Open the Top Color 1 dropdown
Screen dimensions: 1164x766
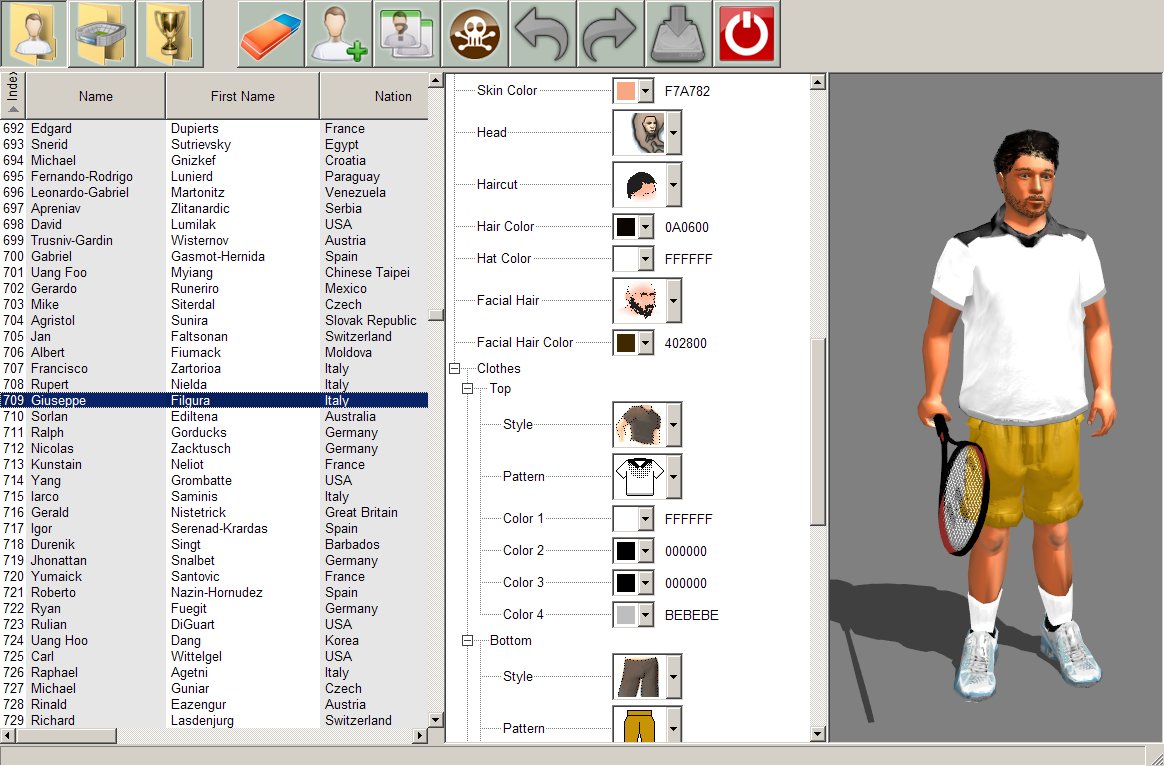(x=646, y=519)
